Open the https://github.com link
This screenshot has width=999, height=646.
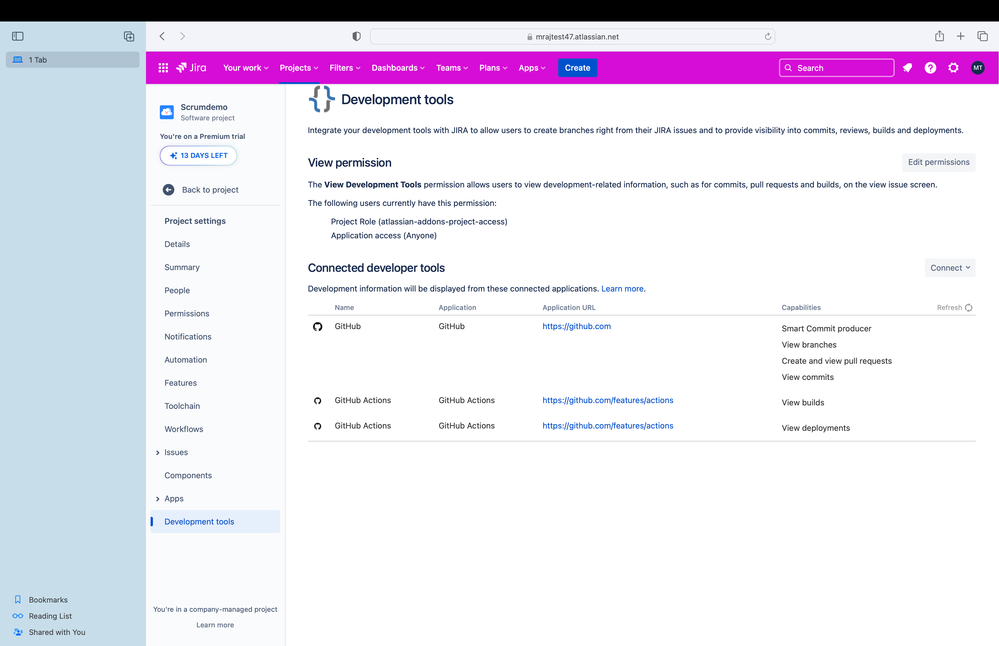tap(577, 326)
